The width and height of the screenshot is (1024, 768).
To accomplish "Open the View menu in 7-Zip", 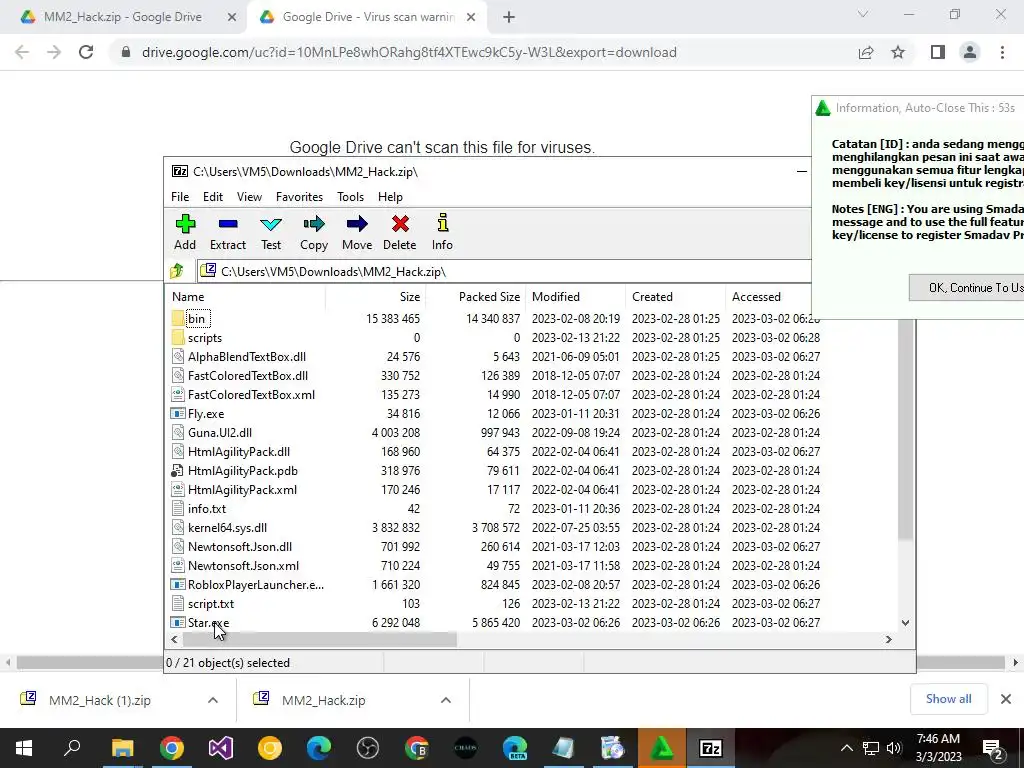I will pos(249,197).
